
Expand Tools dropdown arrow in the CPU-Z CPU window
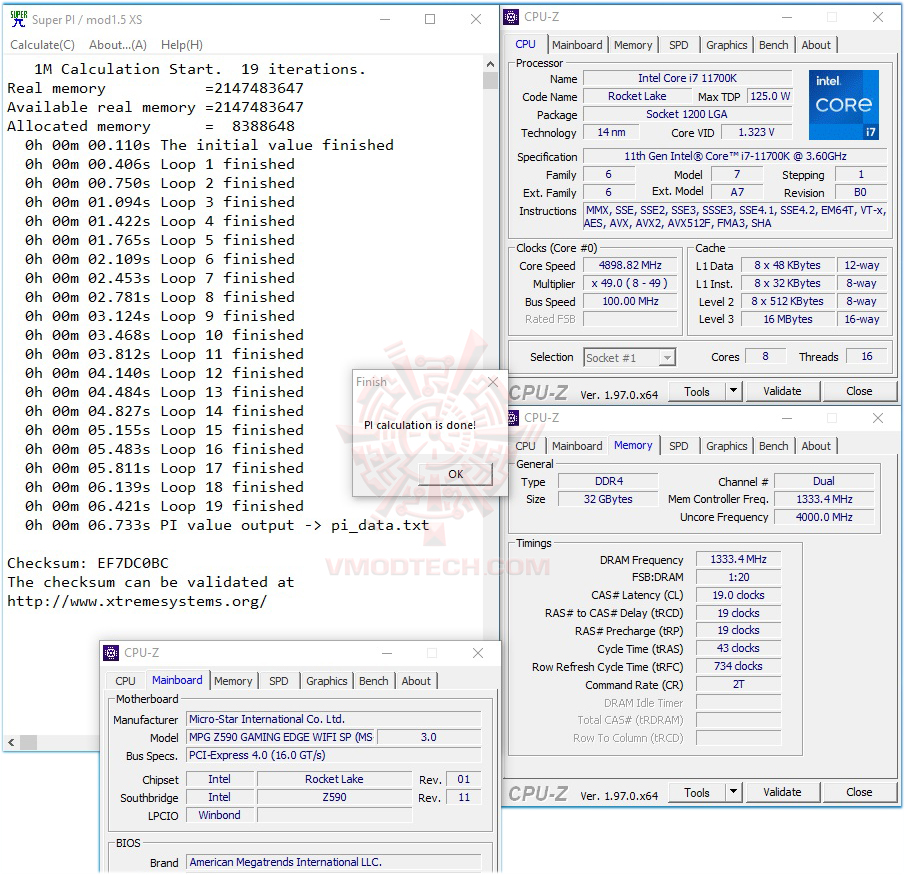(x=733, y=391)
